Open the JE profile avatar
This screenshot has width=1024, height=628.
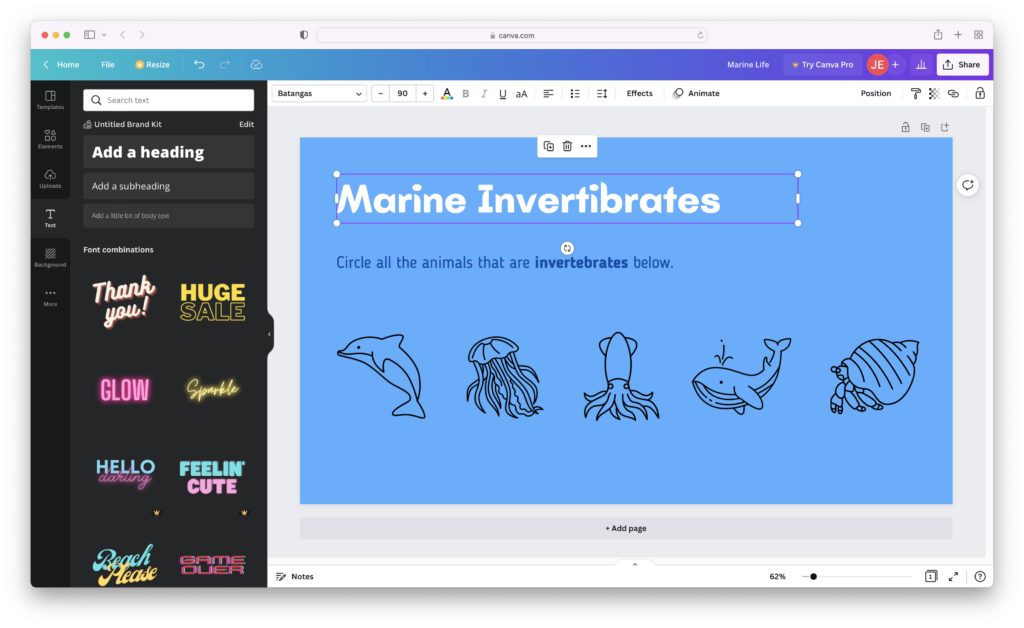coord(877,65)
